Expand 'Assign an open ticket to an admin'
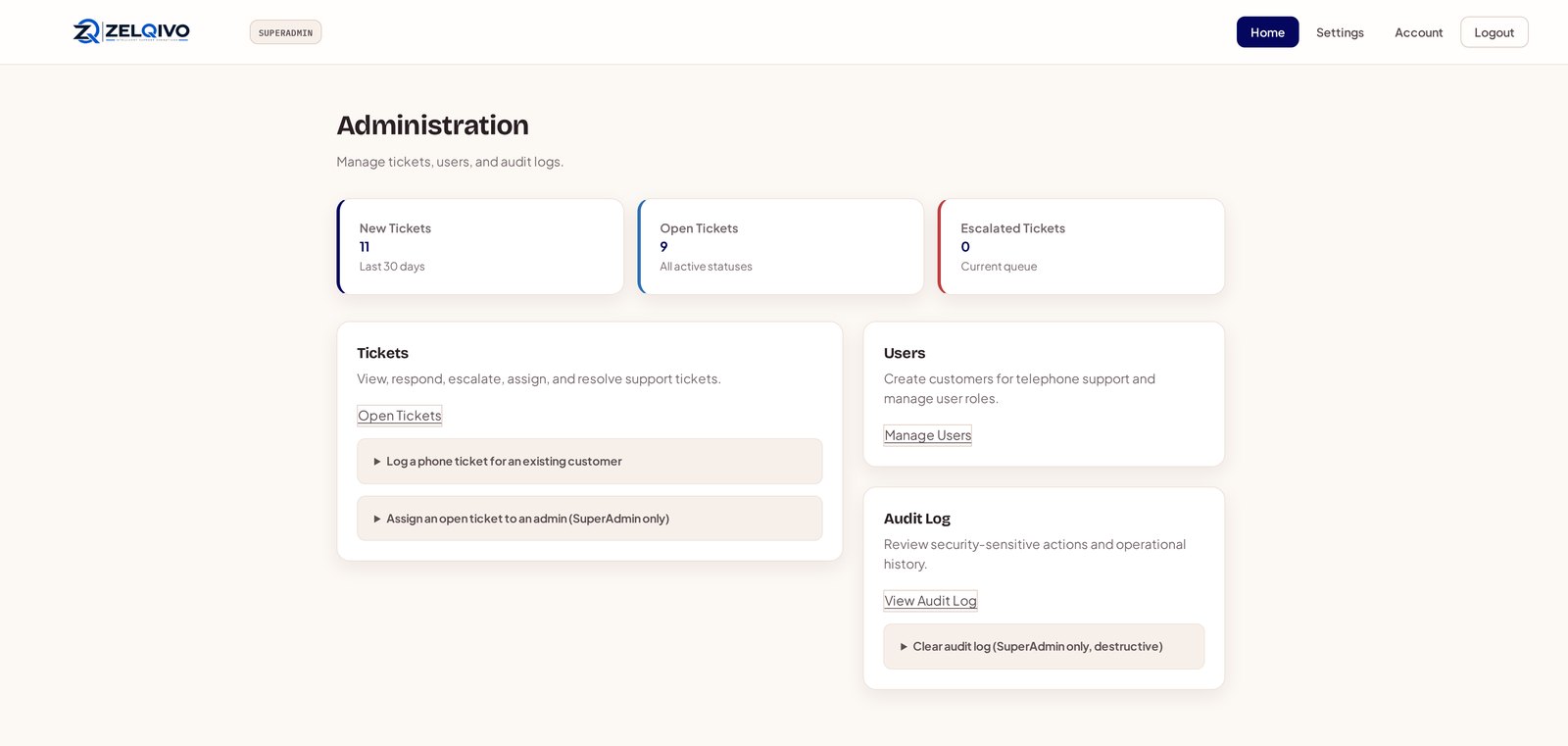This screenshot has width=1568, height=746. click(589, 519)
